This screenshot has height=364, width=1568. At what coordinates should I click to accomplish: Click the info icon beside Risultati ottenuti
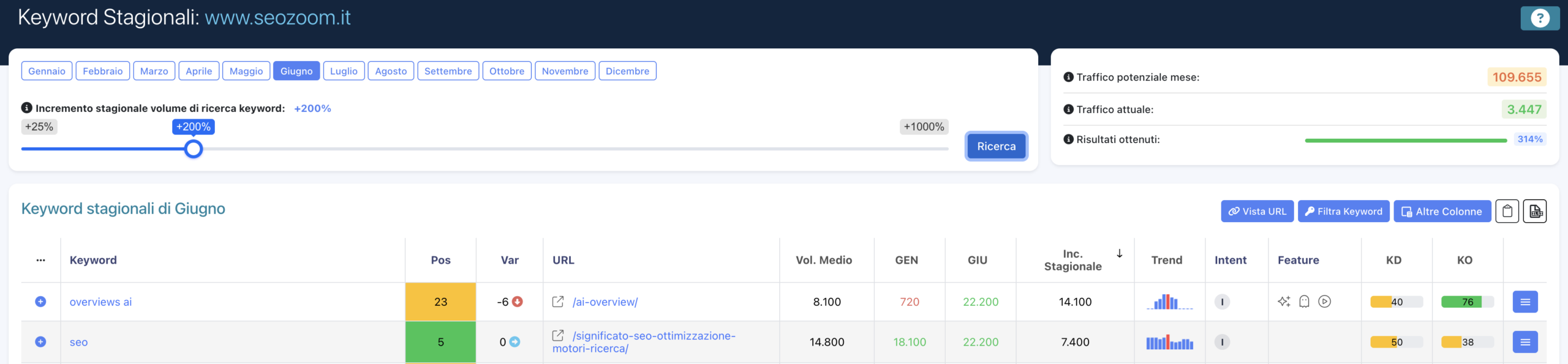coord(1068,139)
